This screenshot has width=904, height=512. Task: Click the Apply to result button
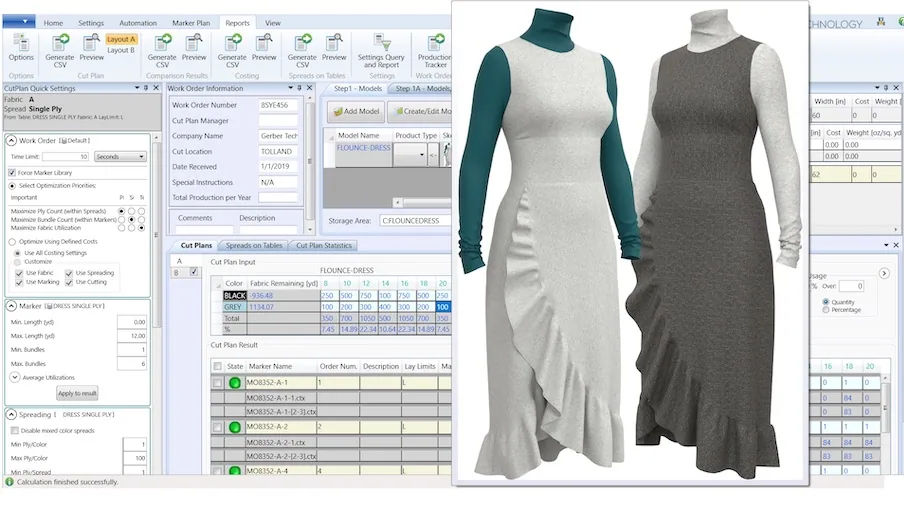tap(77, 393)
